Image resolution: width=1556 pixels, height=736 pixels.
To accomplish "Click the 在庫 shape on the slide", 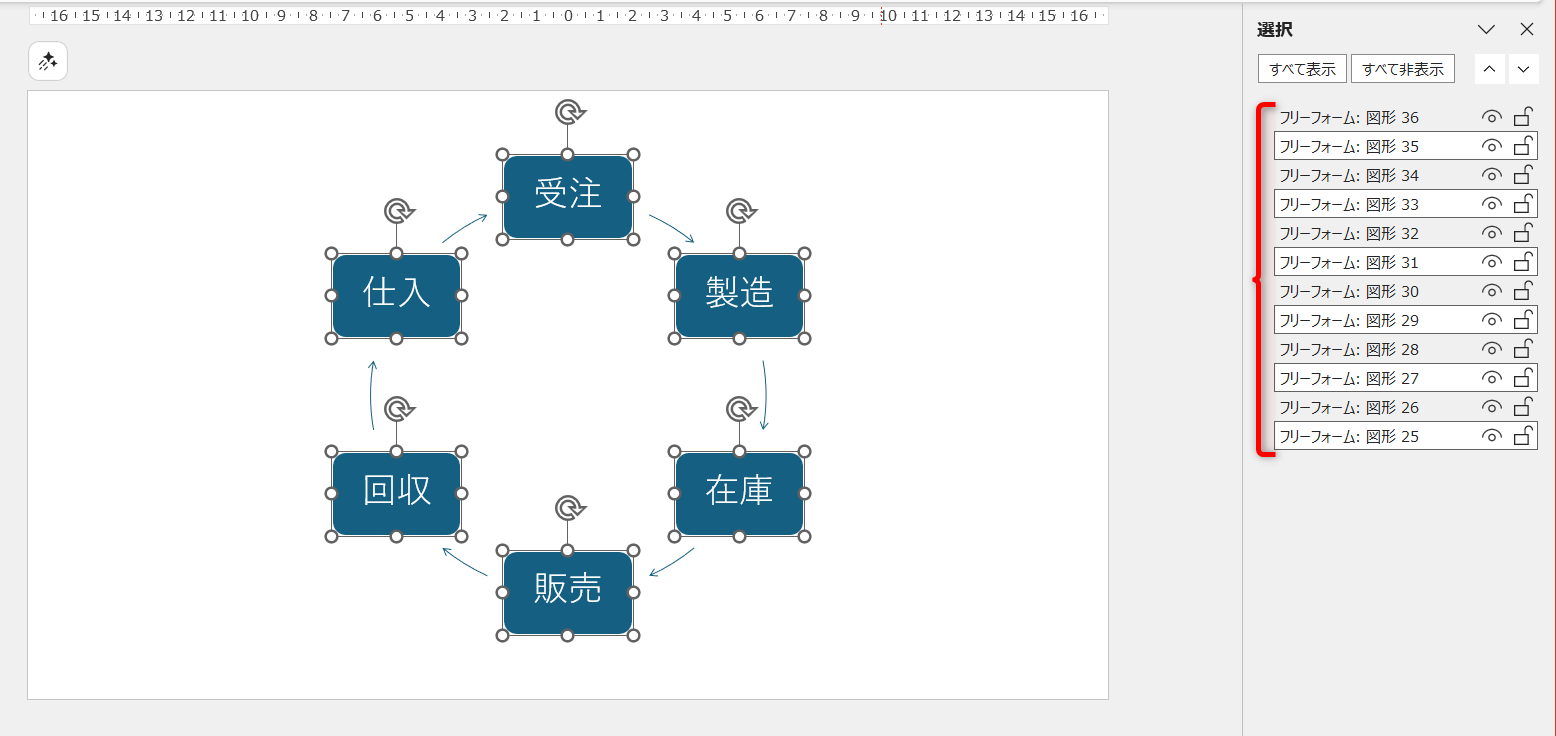I will 739,494.
